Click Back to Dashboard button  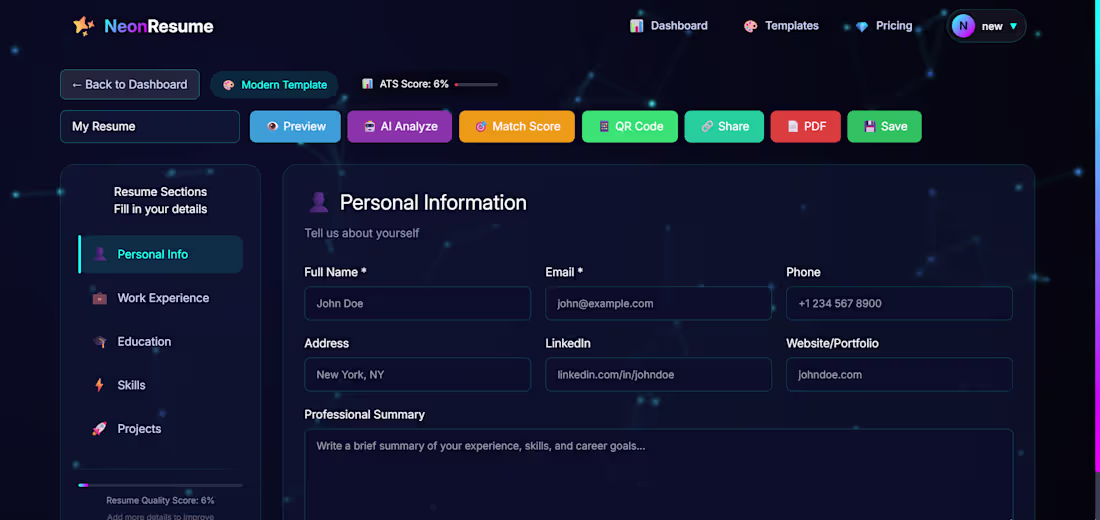coord(130,84)
